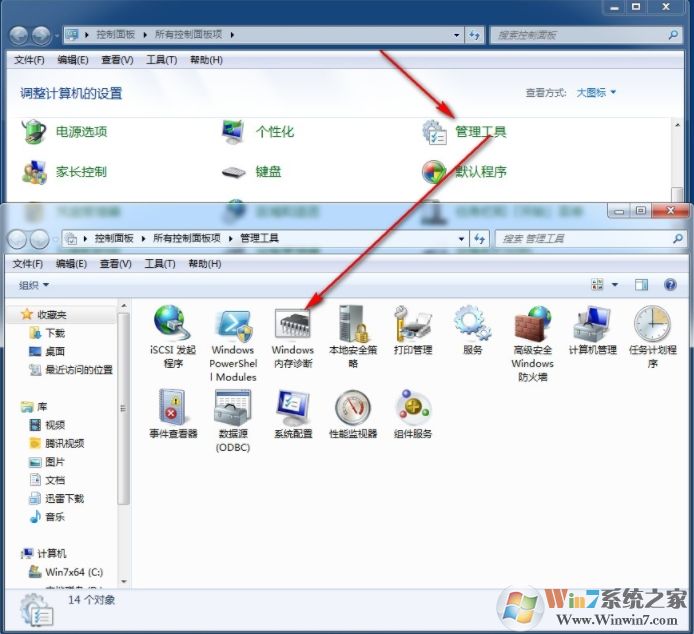Go forward in Control Panel window

coord(42,35)
